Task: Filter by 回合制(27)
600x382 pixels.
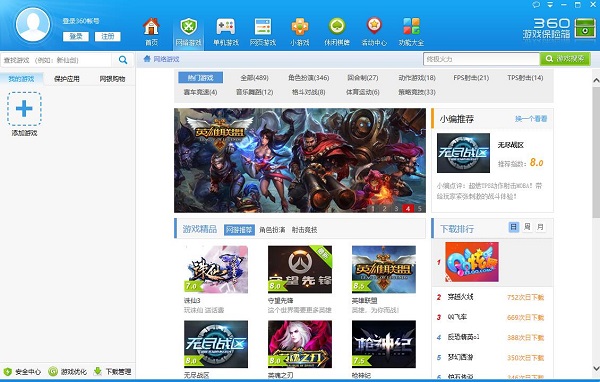Action: tap(363, 78)
